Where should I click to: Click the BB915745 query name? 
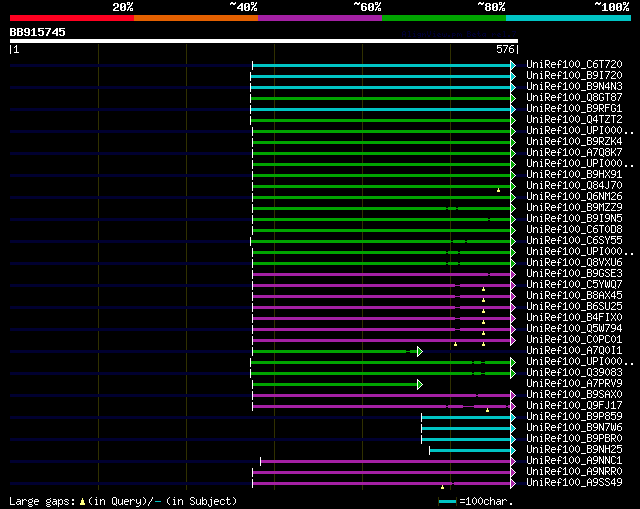point(37,32)
